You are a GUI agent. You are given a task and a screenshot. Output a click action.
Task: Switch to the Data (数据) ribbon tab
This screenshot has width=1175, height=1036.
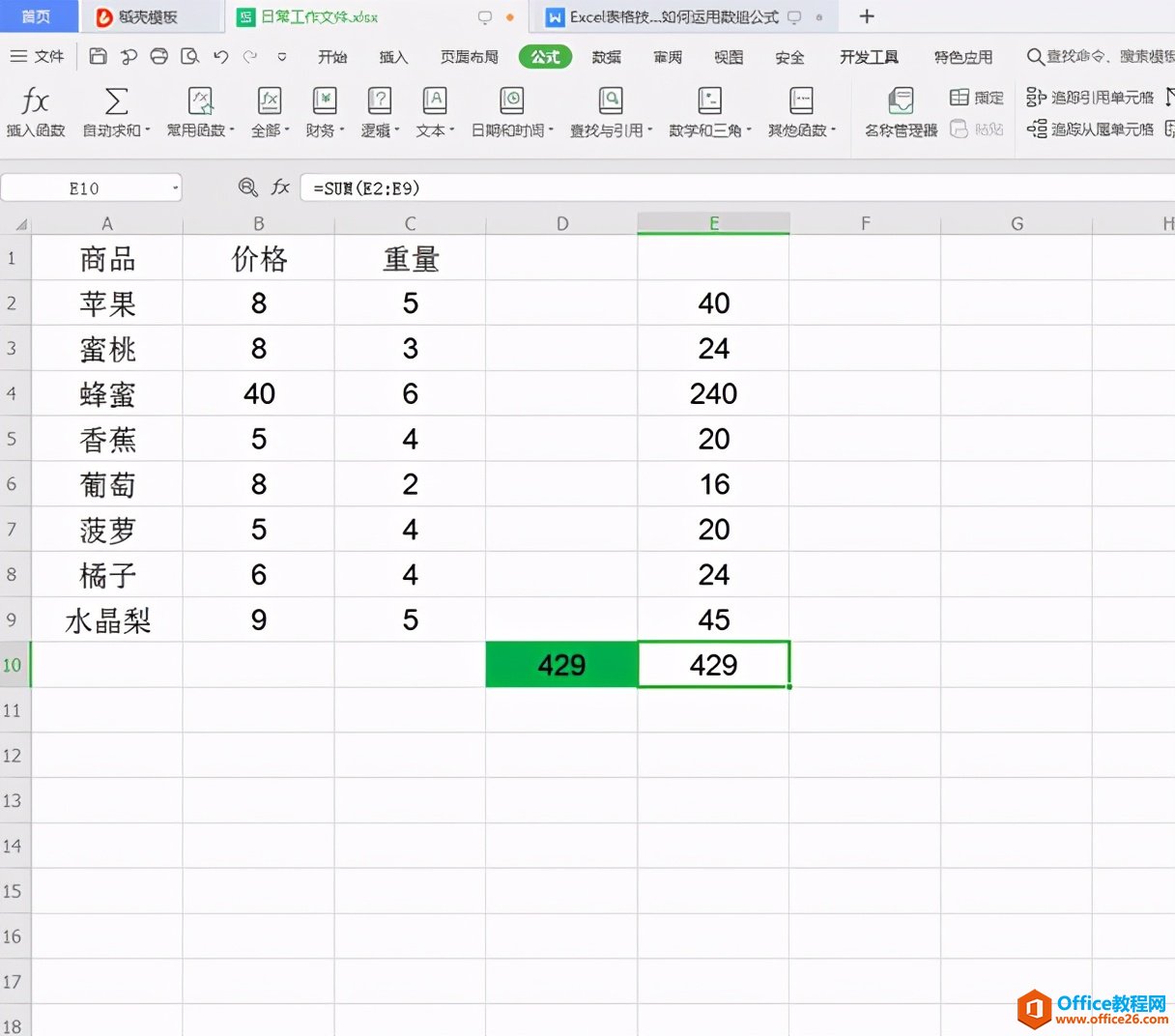point(607,57)
